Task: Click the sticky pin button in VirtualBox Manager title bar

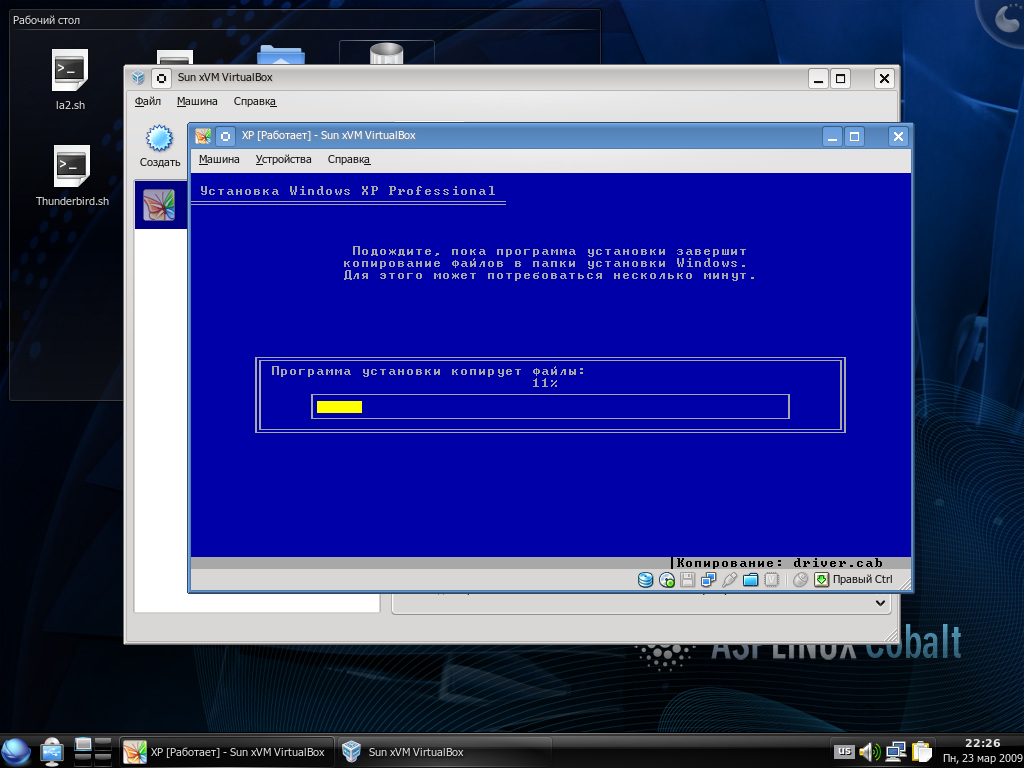Action: click(161, 78)
